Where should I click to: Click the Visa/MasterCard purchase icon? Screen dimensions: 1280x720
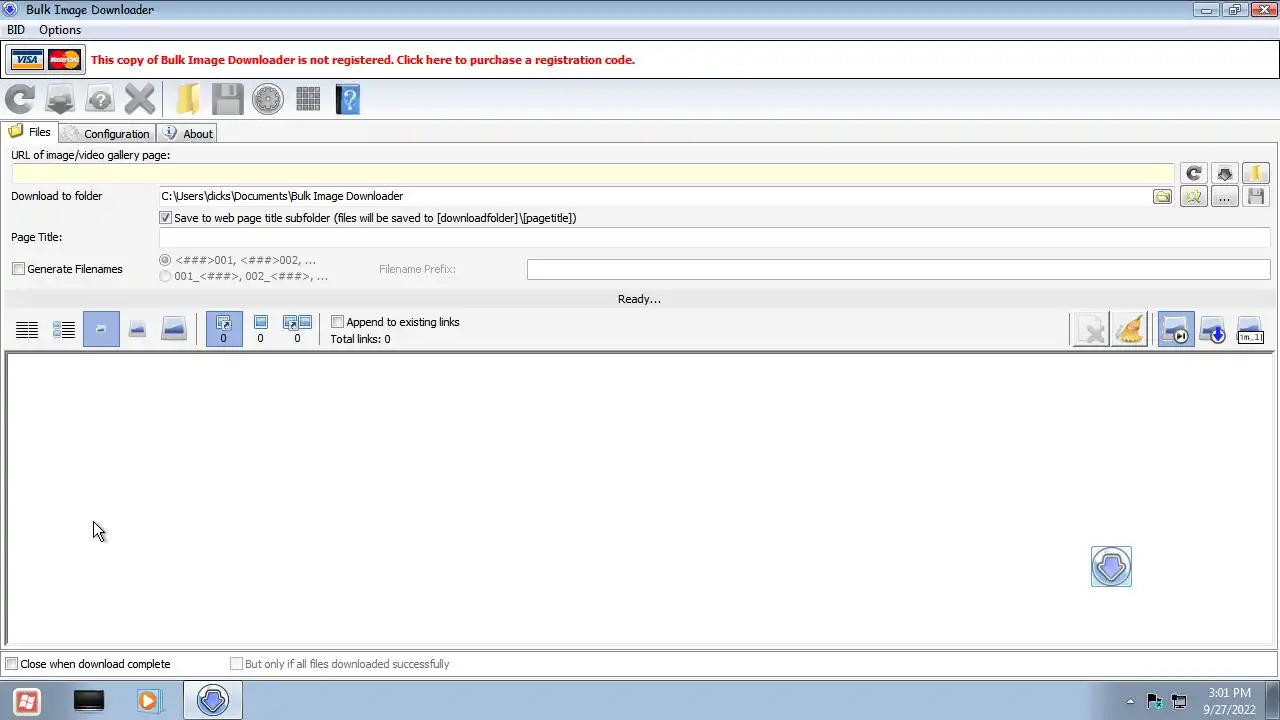pos(46,60)
